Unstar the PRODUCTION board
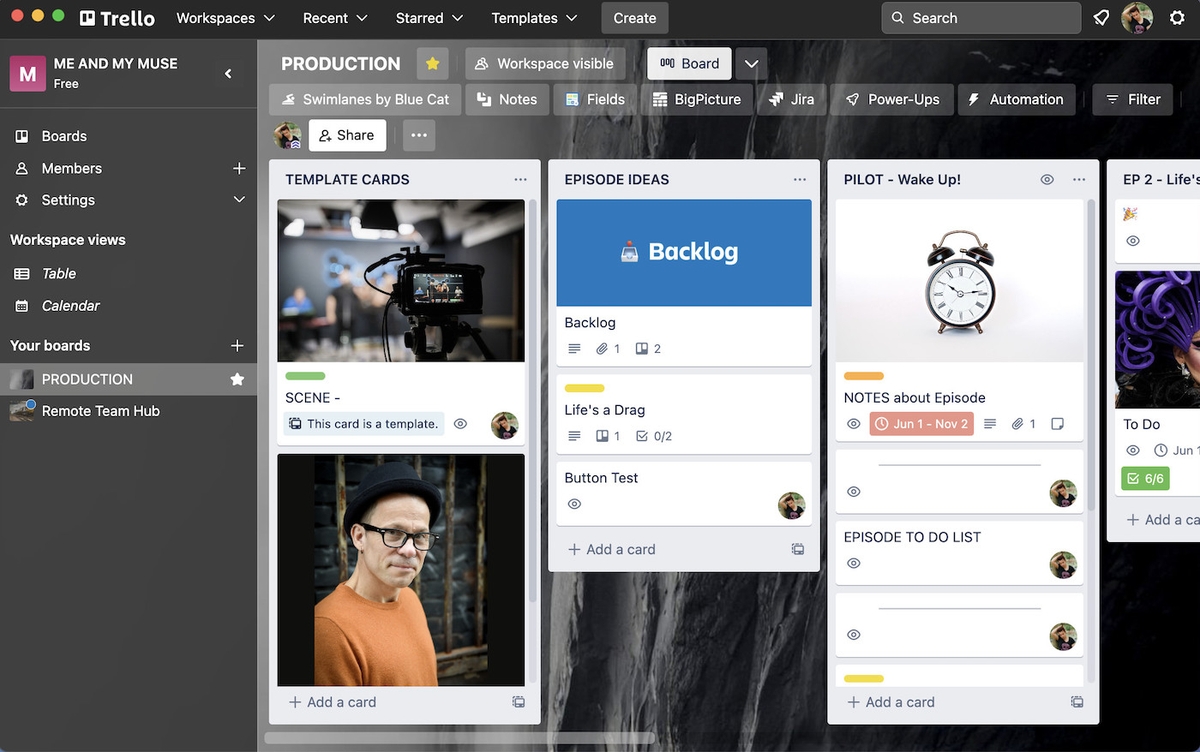The height and width of the screenshot is (752, 1200). (x=432, y=63)
